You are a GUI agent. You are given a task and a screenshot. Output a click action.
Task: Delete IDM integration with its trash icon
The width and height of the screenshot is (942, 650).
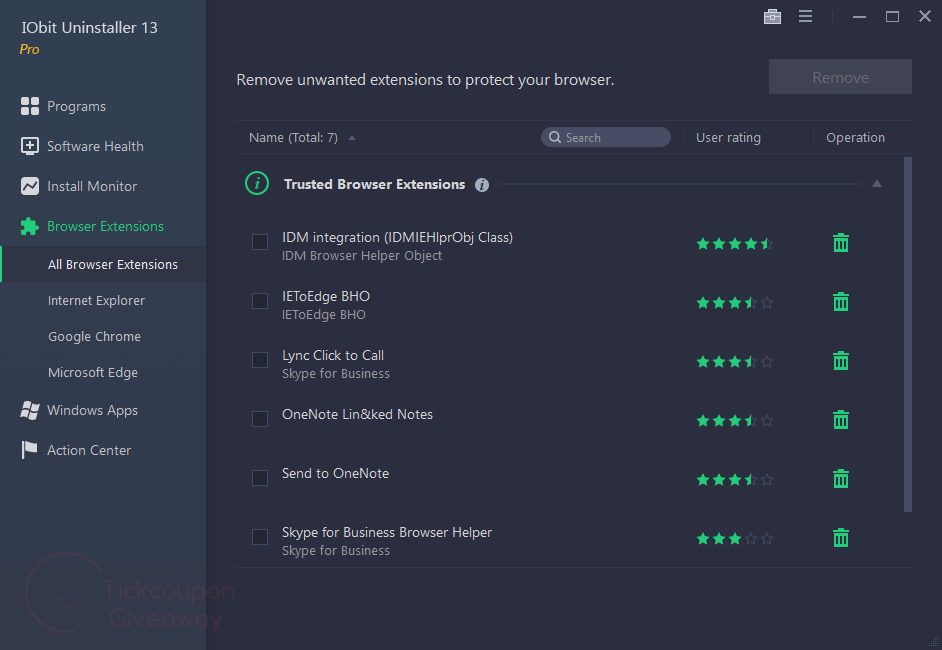pos(840,243)
